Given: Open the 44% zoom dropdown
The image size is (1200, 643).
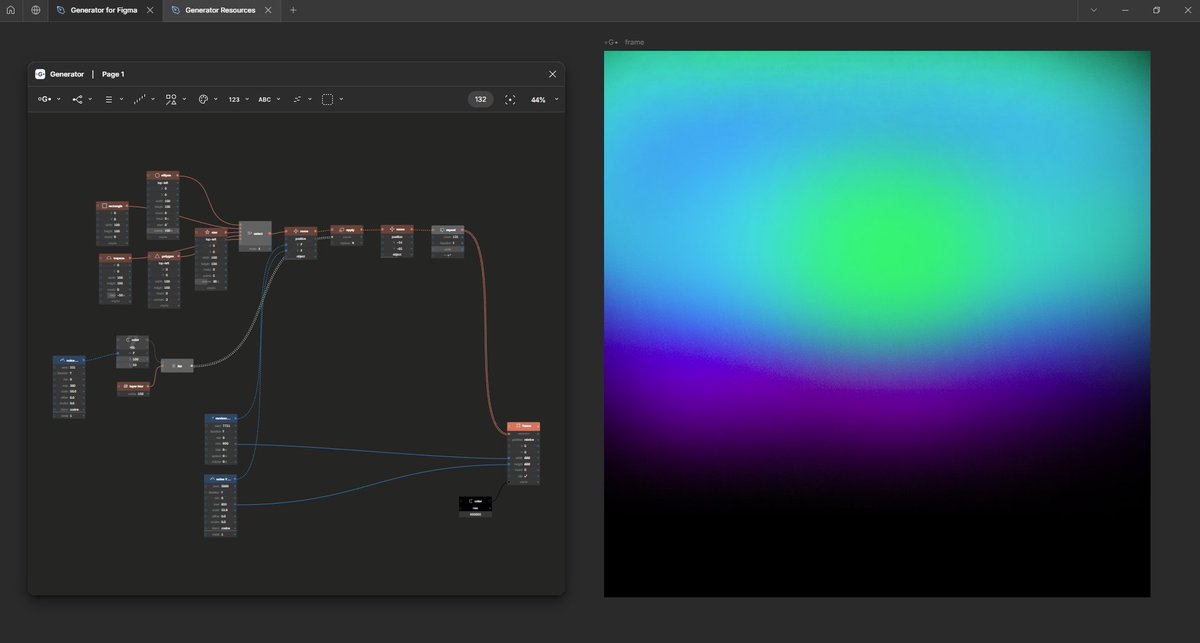Looking at the screenshot, I should (x=544, y=100).
